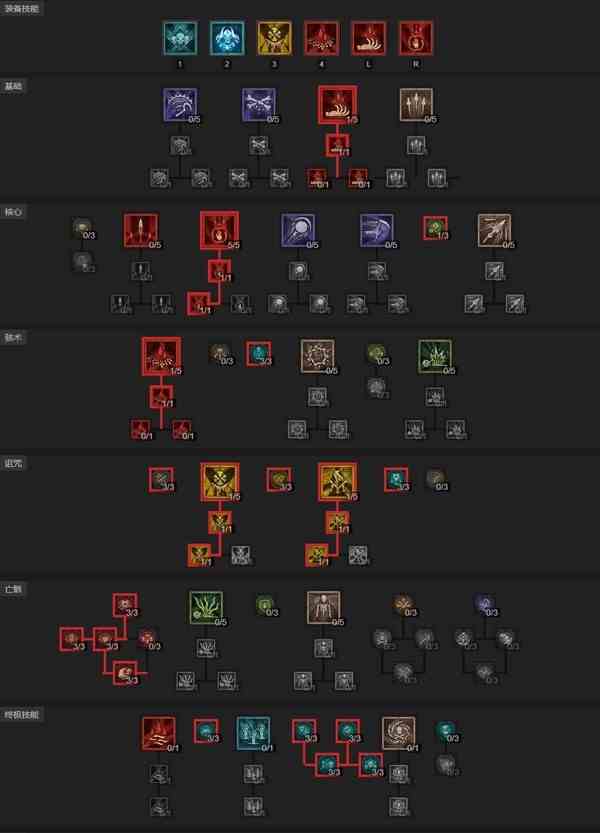Screen dimensions: 600x833
Task: Click the 装备技能 header label
Action: 22,8
